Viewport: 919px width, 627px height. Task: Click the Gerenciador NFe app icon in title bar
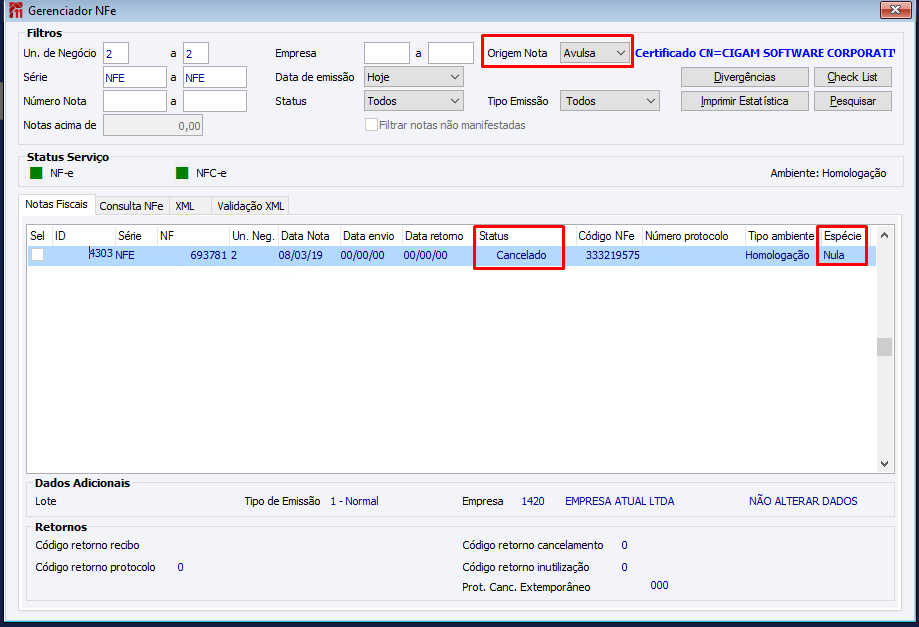[x=16, y=10]
